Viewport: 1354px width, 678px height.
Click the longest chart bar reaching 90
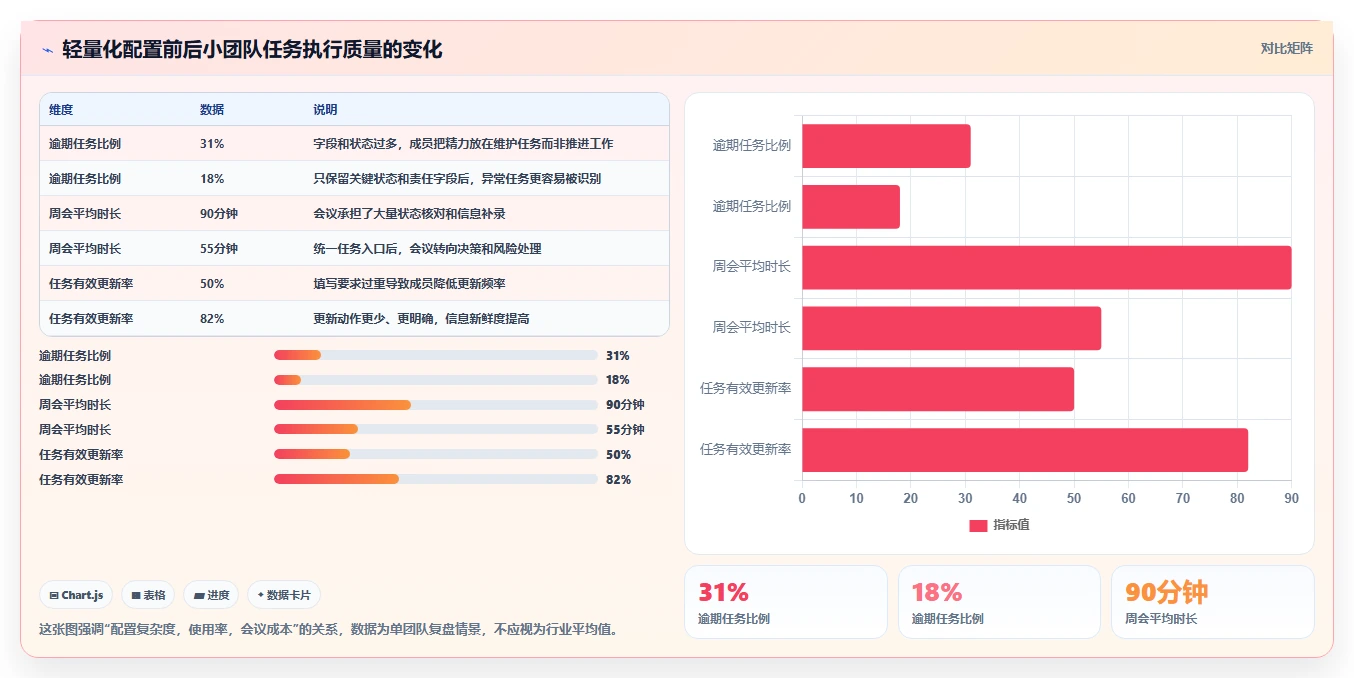pos(1046,268)
